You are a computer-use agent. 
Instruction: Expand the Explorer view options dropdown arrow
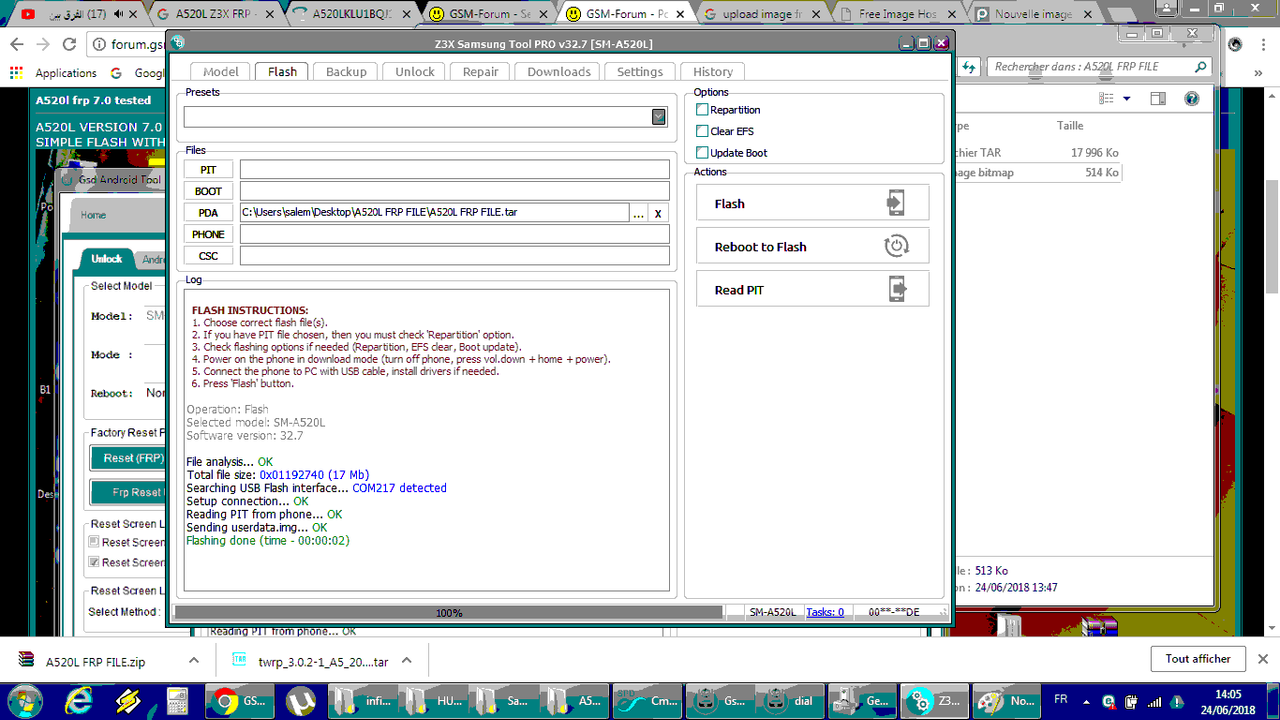1127,98
